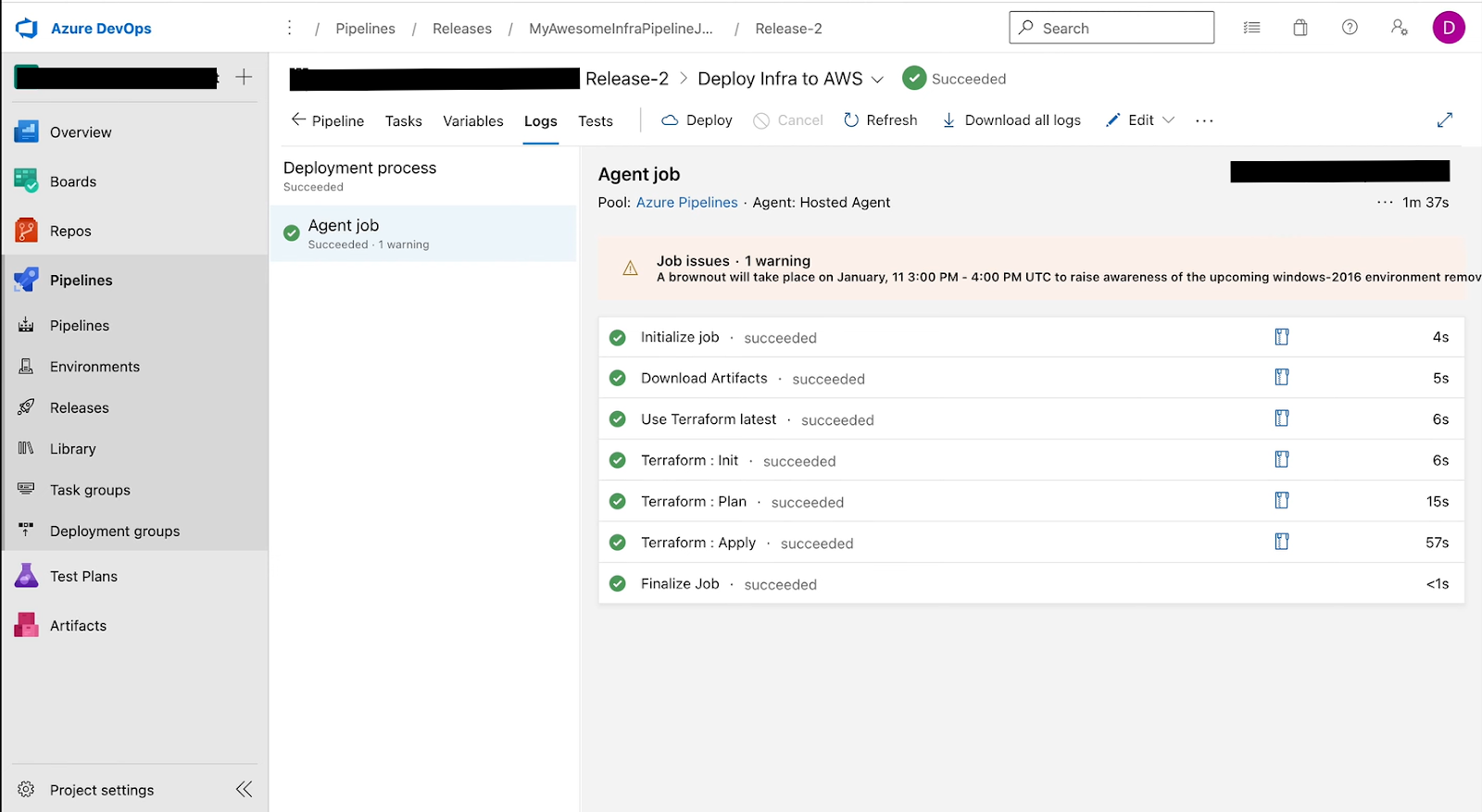Screen dimensions: 1482x812
Task: Go back to Pipeline view
Action: [x=328, y=120]
